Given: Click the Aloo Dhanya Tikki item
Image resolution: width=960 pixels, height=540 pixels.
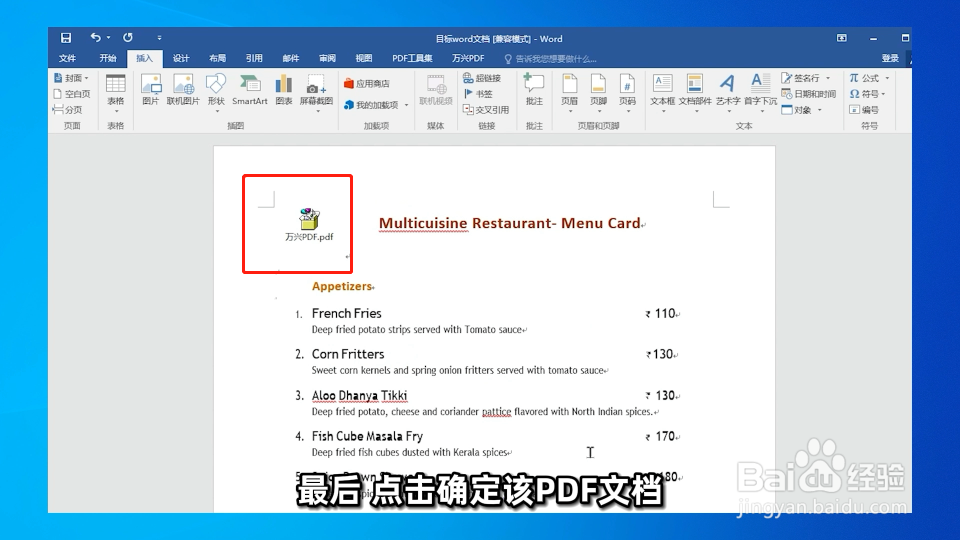Looking at the screenshot, I should (359, 396).
